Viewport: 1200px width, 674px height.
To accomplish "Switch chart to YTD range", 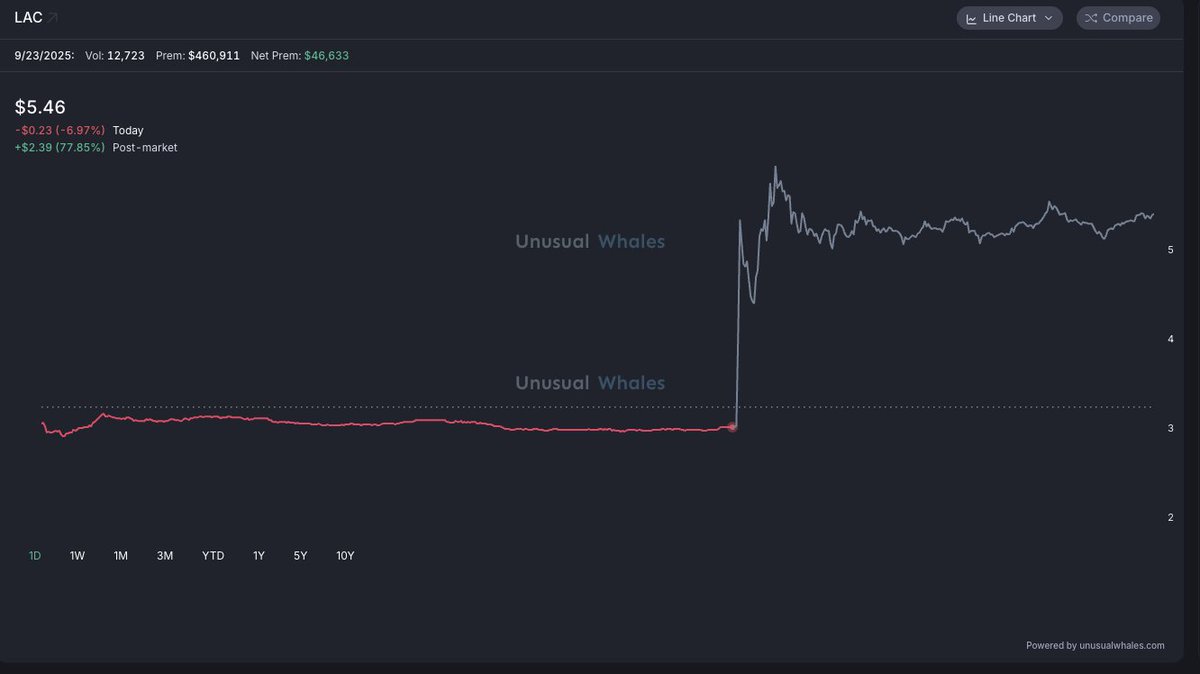I will (x=213, y=556).
